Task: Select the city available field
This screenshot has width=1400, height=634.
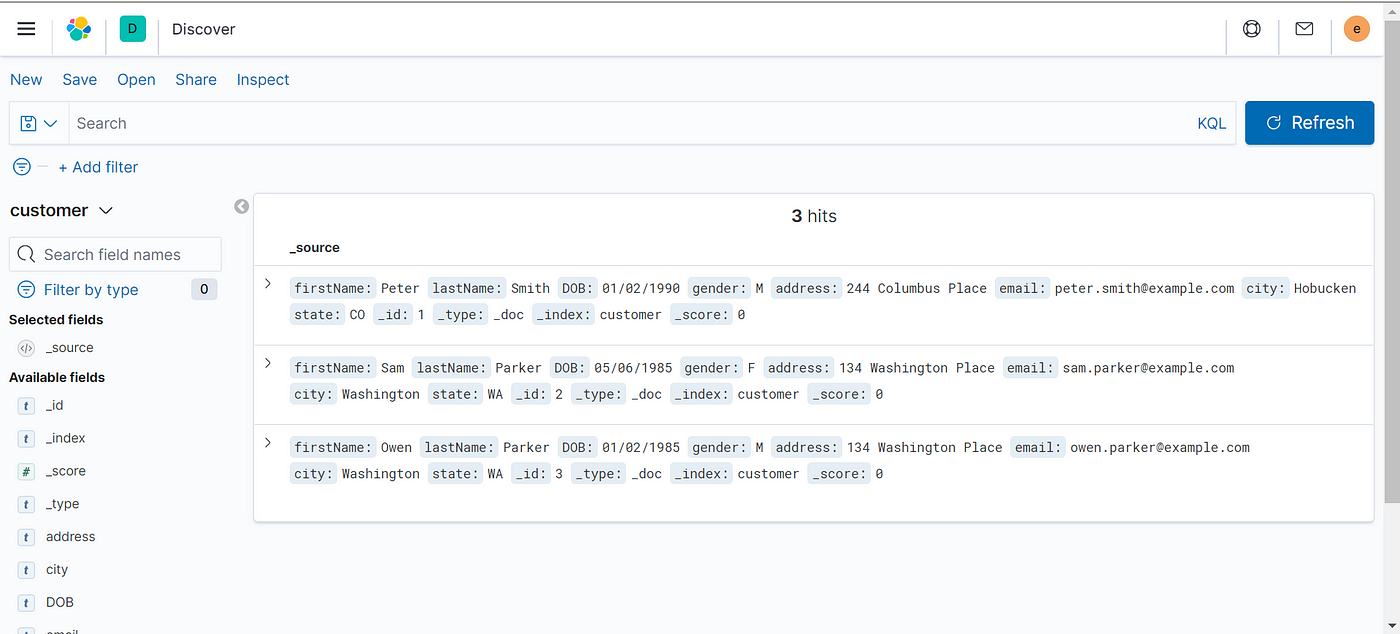Action: [57, 570]
